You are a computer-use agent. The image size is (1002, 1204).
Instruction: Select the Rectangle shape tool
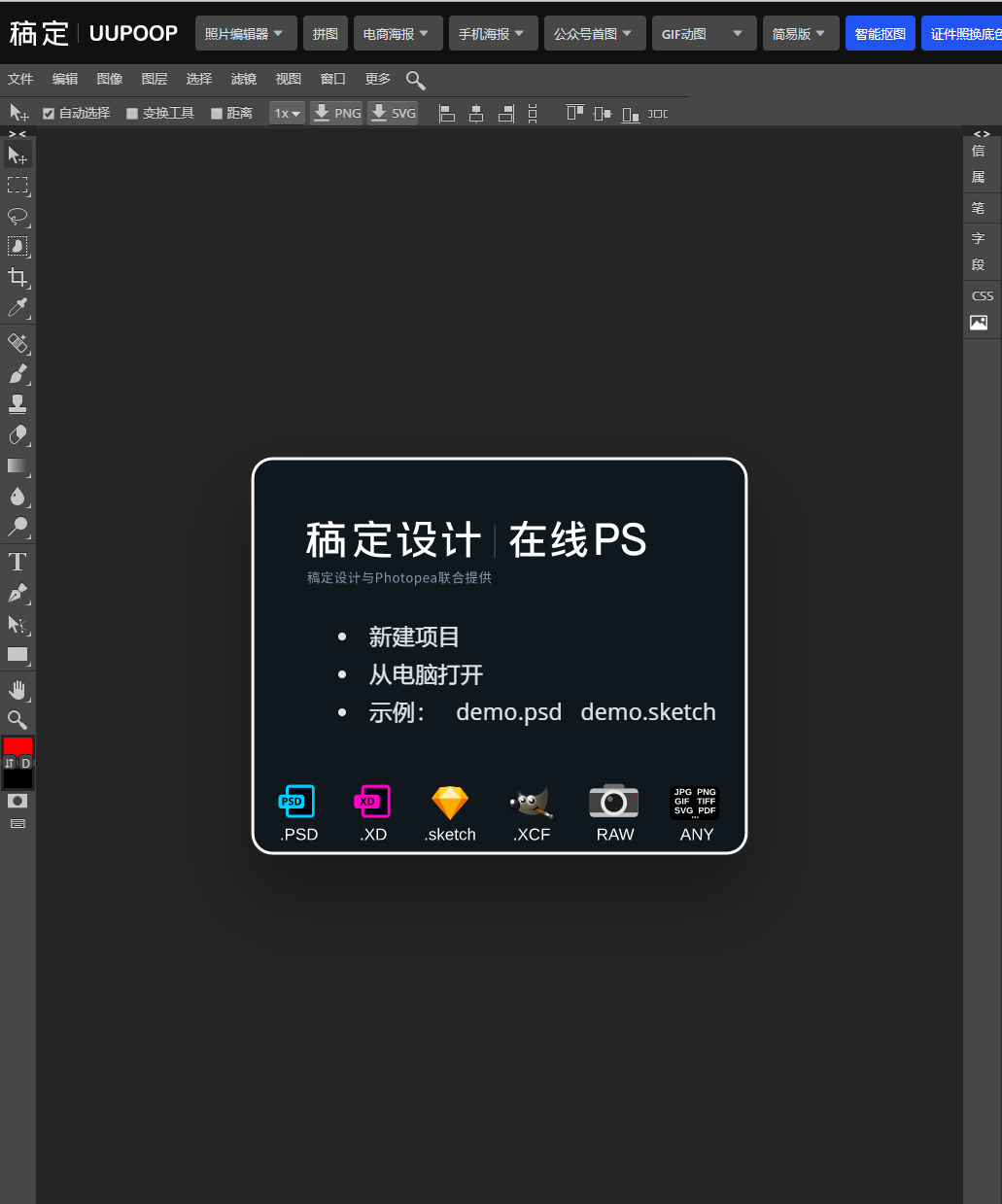pos(17,654)
